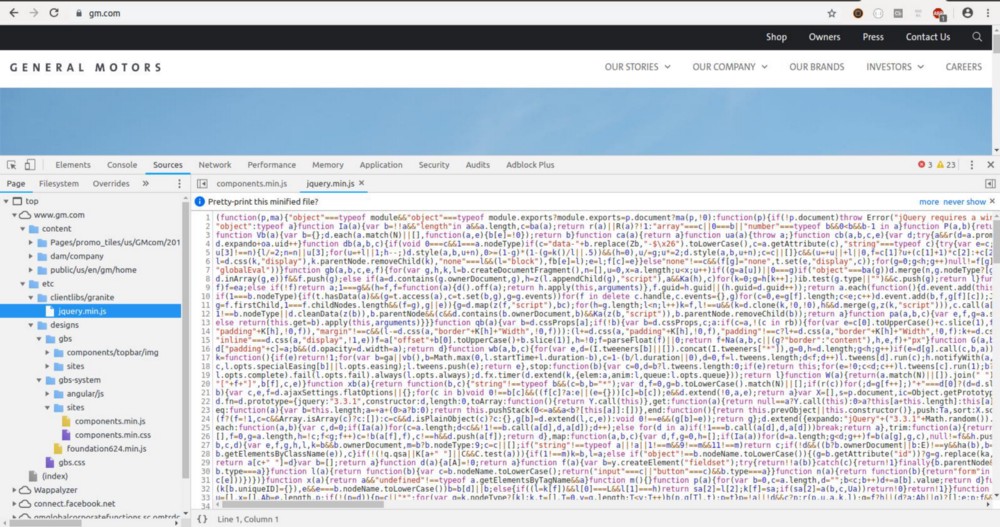Open the Security tab
Image resolution: width=1000 pixels, height=527 pixels.
tap(434, 165)
